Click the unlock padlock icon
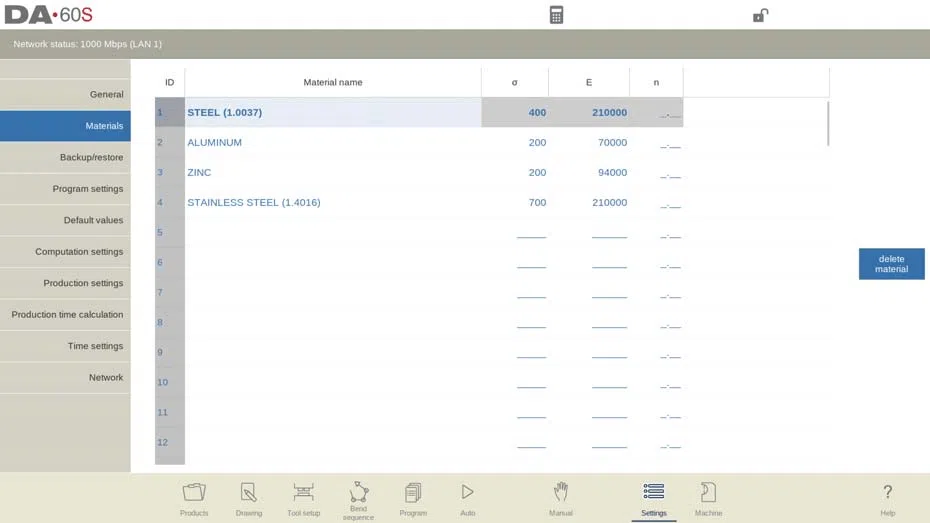The height and width of the screenshot is (523, 930). pyautogui.click(x=760, y=15)
